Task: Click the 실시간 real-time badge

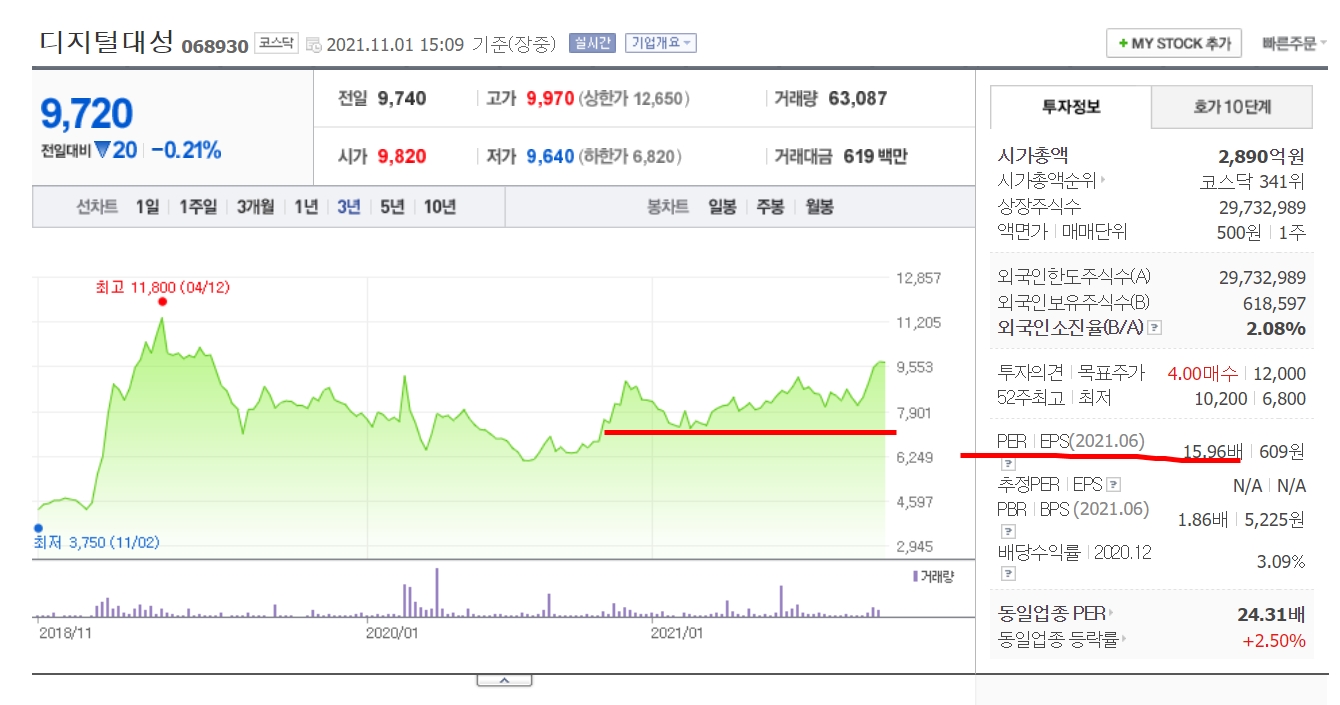Action: coord(591,43)
